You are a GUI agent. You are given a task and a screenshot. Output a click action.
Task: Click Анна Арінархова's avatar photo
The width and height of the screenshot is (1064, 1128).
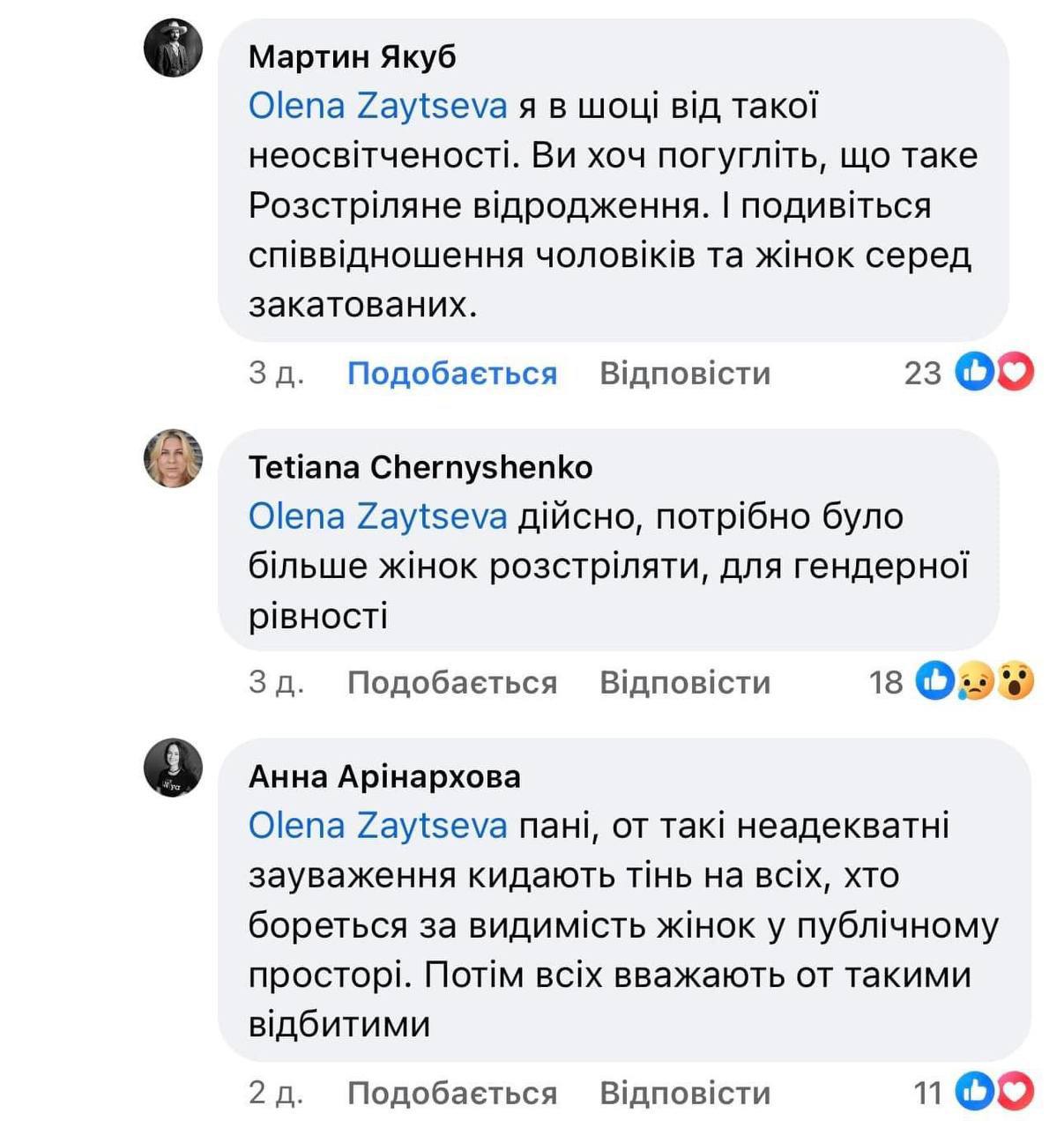173,768
